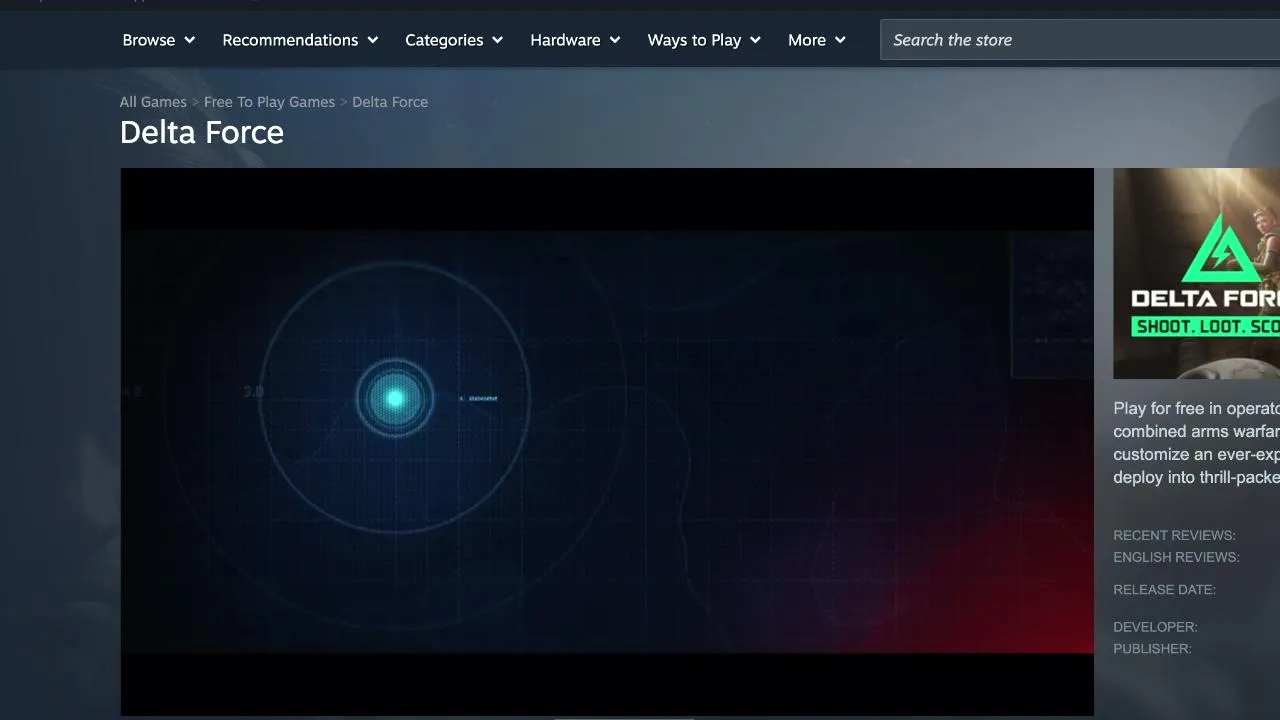Select the RECENT REVIEWS label
The height and width of the screenshot is (720, 1280).
point(1174,535)
